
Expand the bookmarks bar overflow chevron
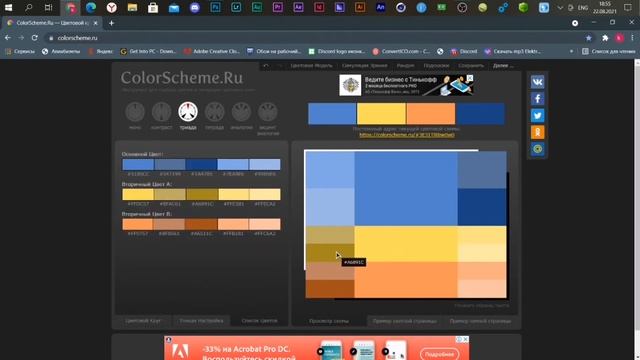pyautogui.click(x=571, y=51)
